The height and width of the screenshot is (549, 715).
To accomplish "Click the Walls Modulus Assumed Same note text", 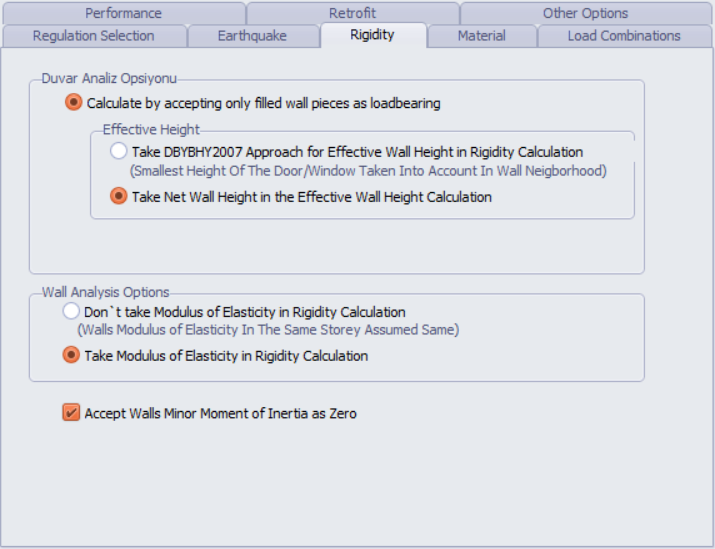I will click(268, 329).
